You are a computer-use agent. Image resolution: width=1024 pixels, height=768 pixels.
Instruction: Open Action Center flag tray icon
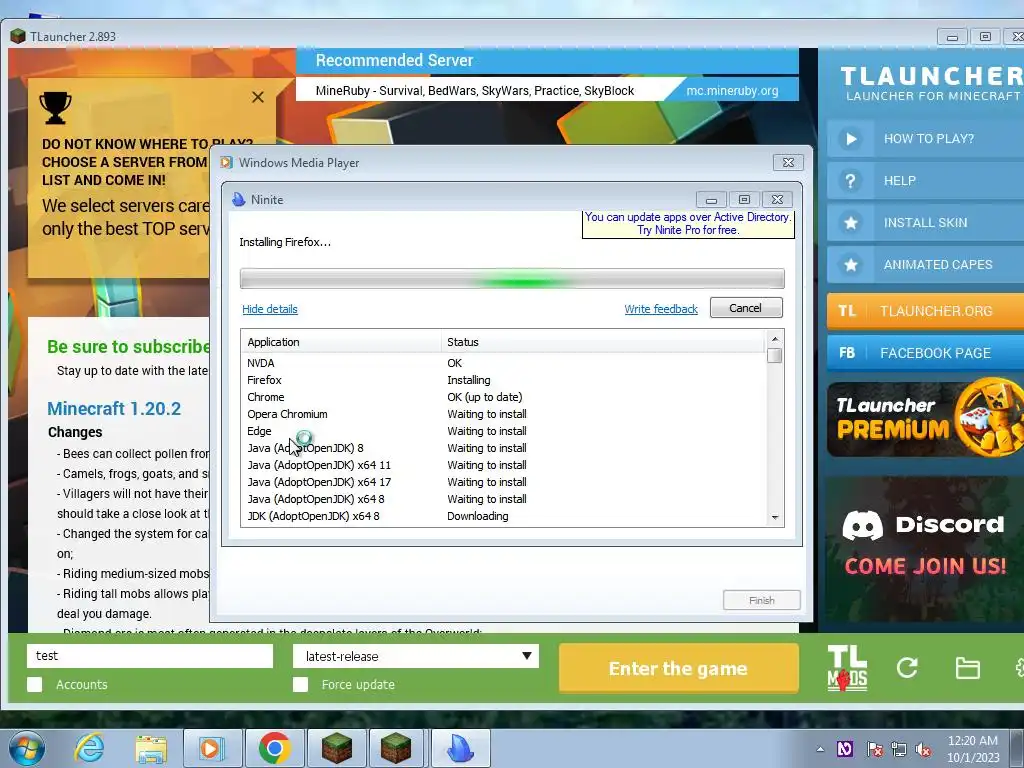click(x=874, y=749)
